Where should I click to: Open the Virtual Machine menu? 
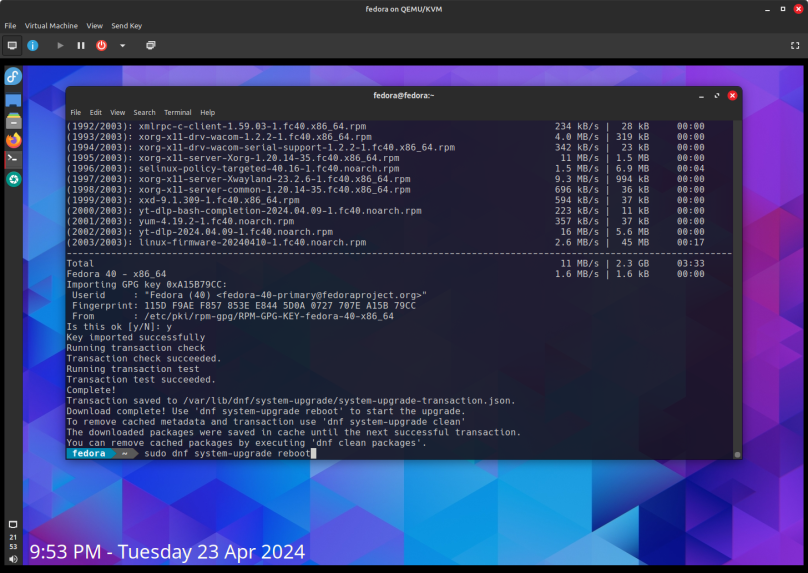[x=51, y=26]
